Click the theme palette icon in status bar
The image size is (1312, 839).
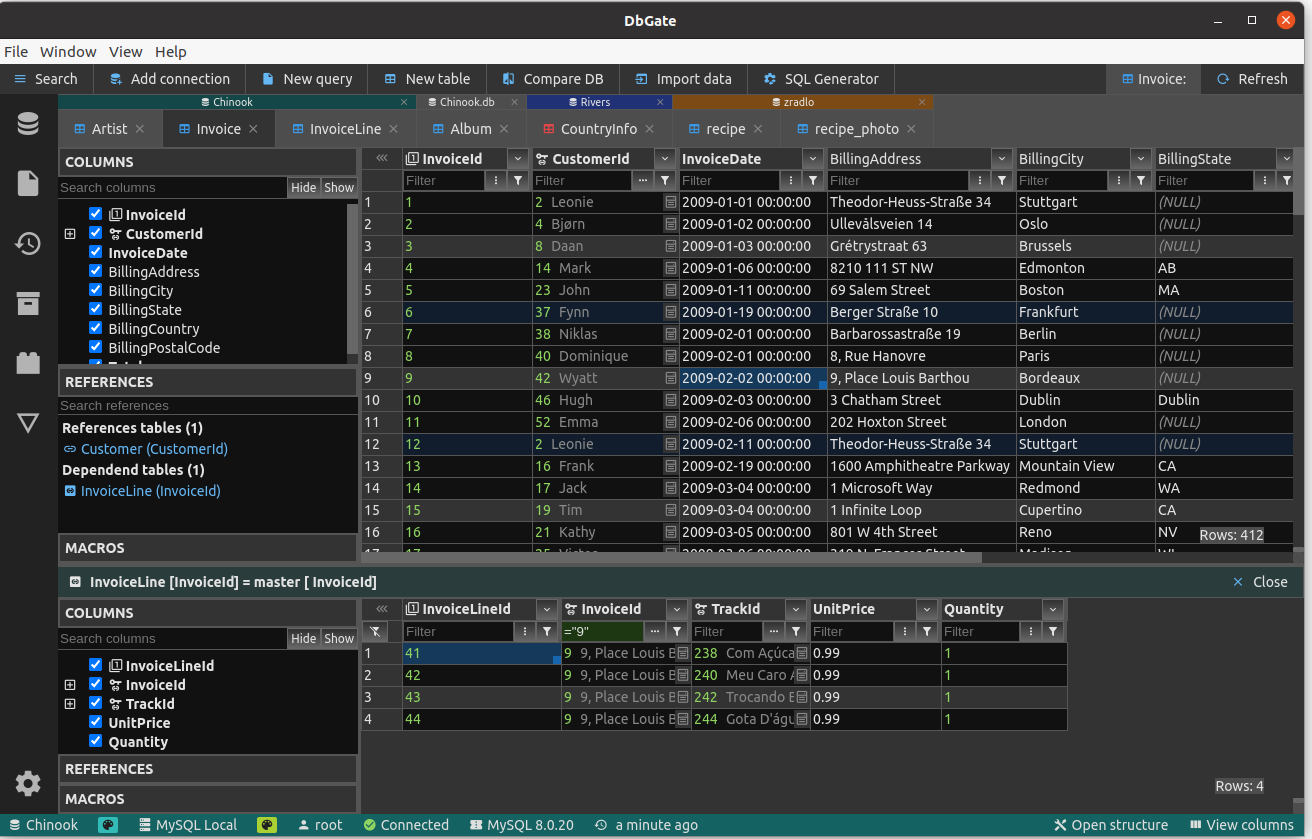[108, 825]
